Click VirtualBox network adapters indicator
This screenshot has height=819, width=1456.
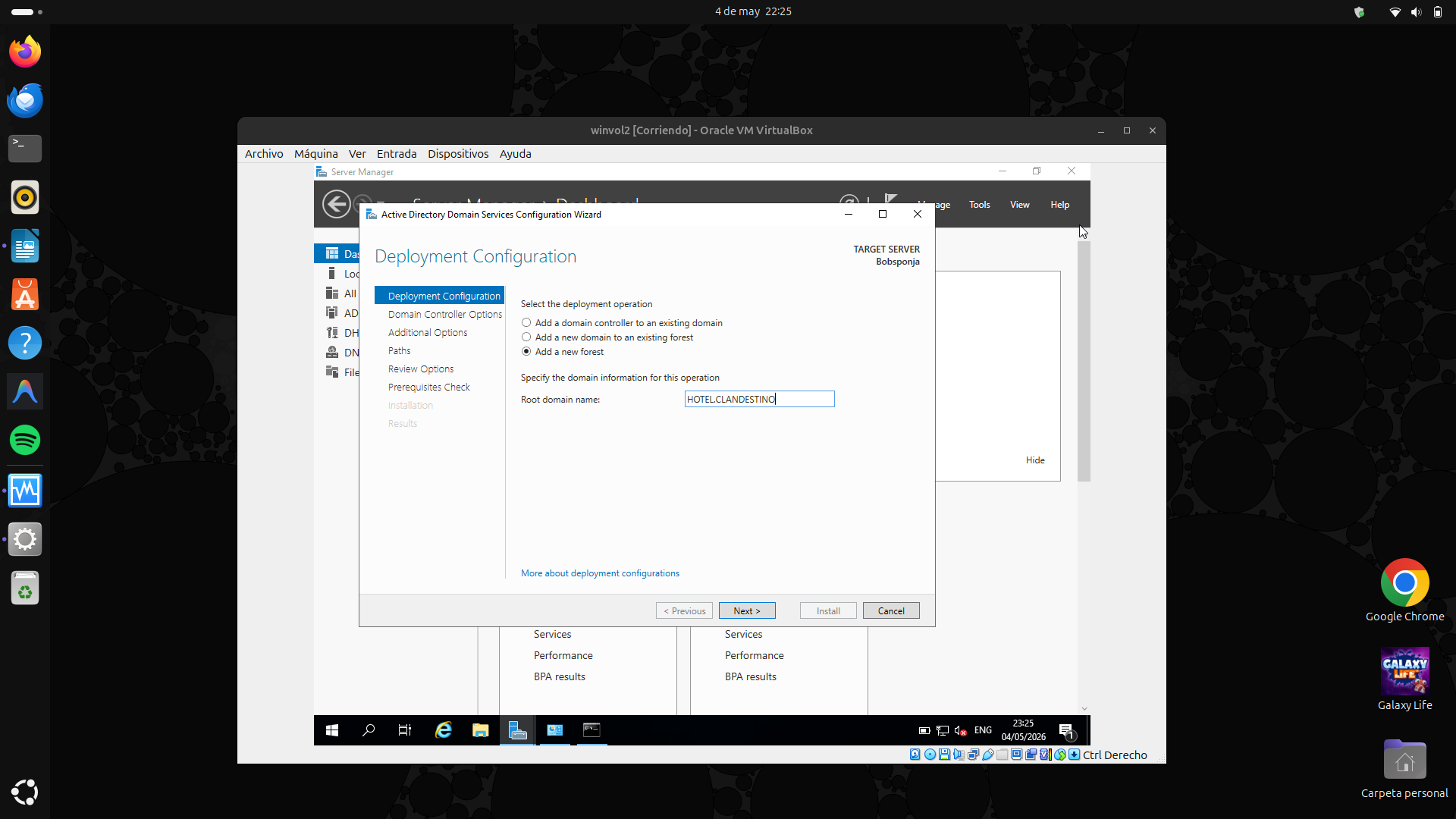click(x=973, y=755)
